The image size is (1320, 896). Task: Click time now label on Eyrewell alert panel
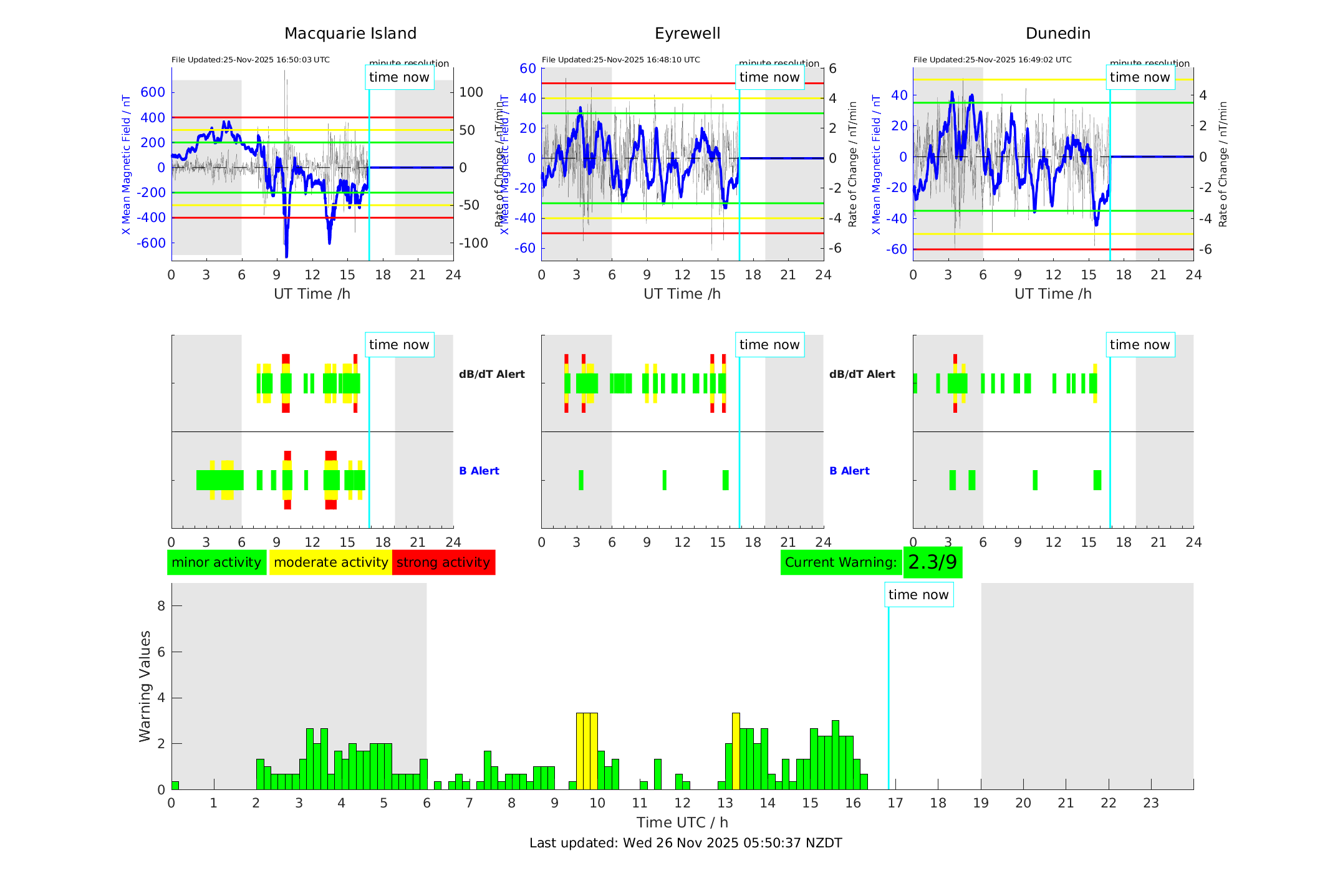769,345
